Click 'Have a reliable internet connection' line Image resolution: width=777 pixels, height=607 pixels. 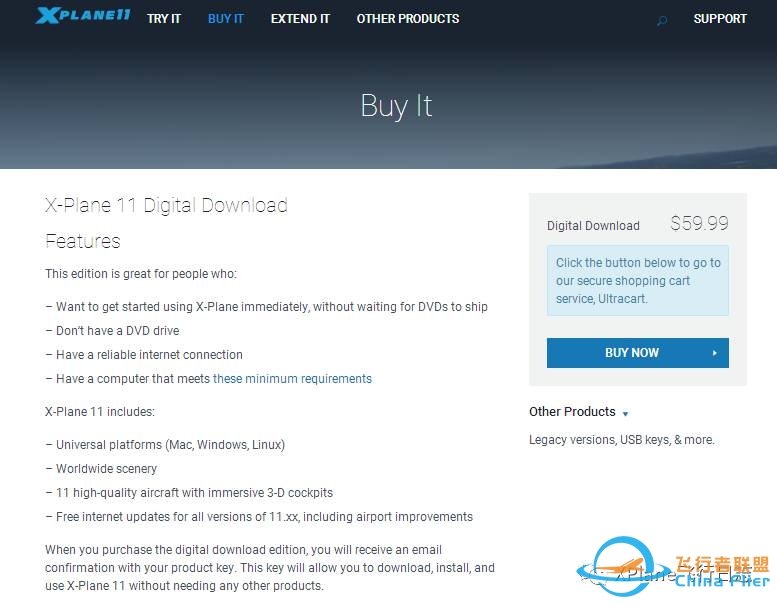(x=144, y=355)
